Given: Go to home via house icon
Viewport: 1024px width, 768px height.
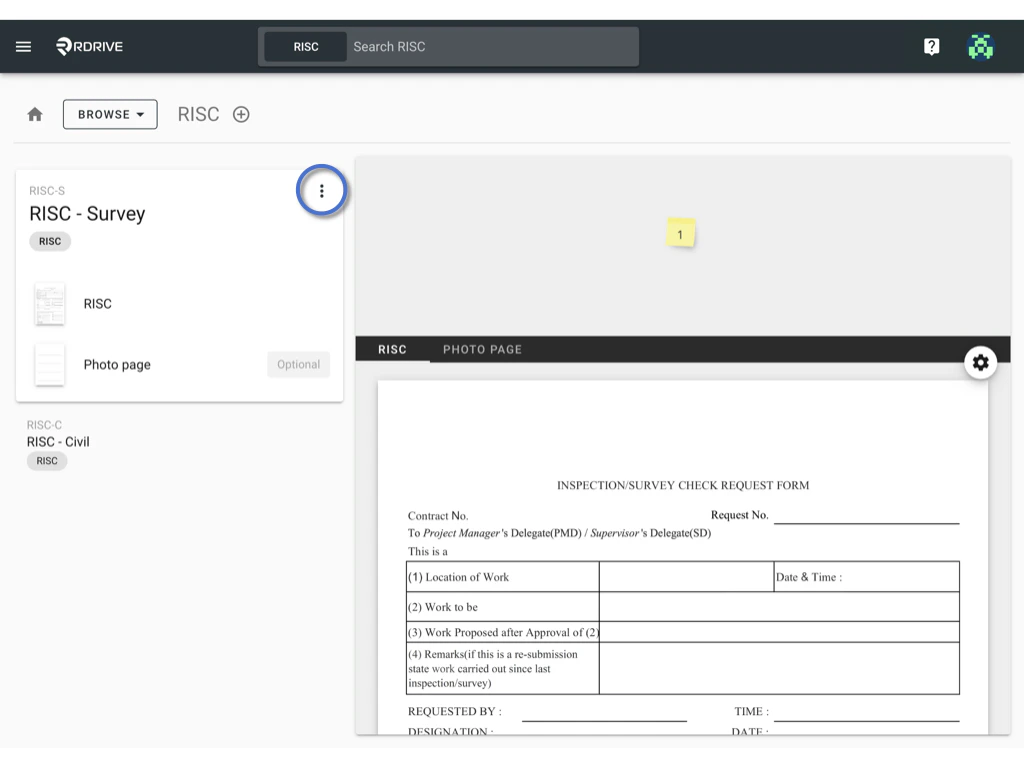Looking at the screenshot, I should (35, 114).
